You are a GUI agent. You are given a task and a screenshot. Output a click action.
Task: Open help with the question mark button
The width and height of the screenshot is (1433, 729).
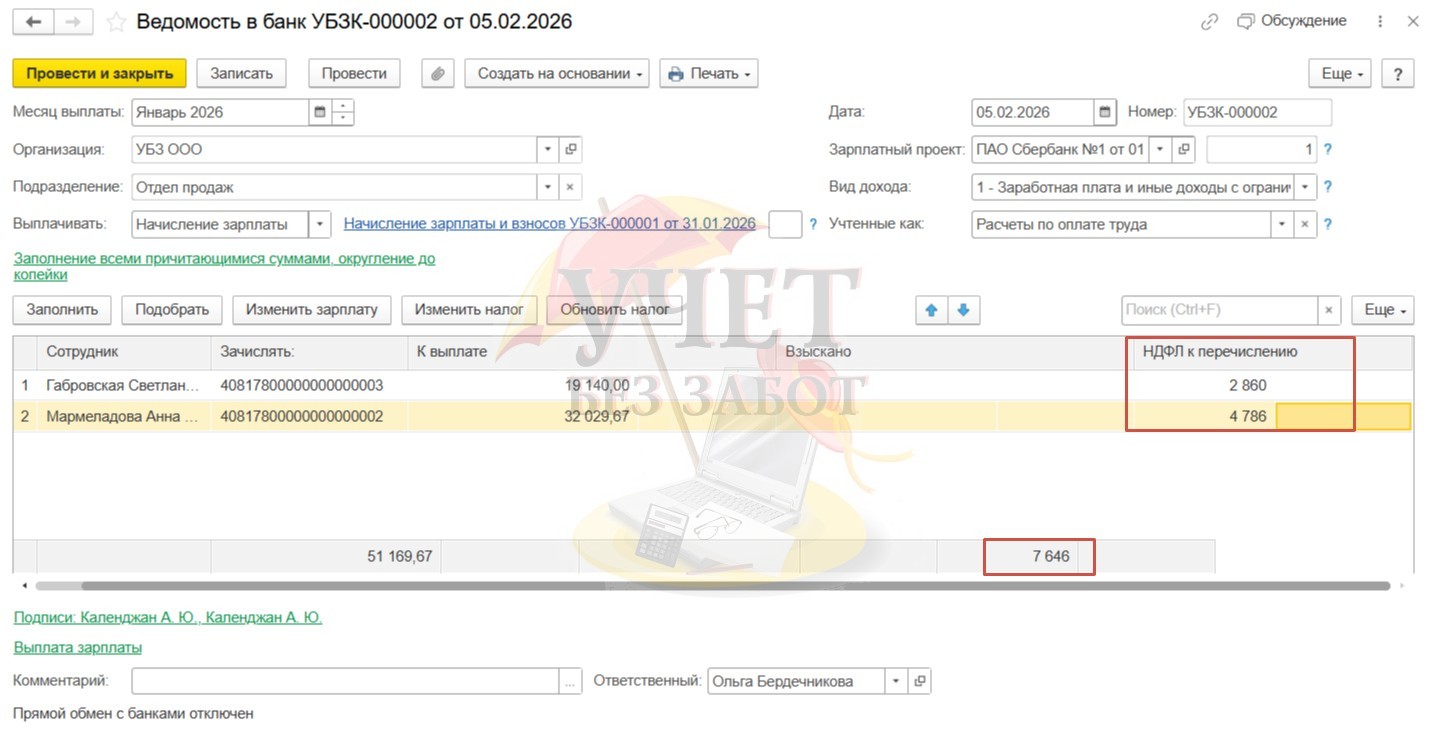1397,73
